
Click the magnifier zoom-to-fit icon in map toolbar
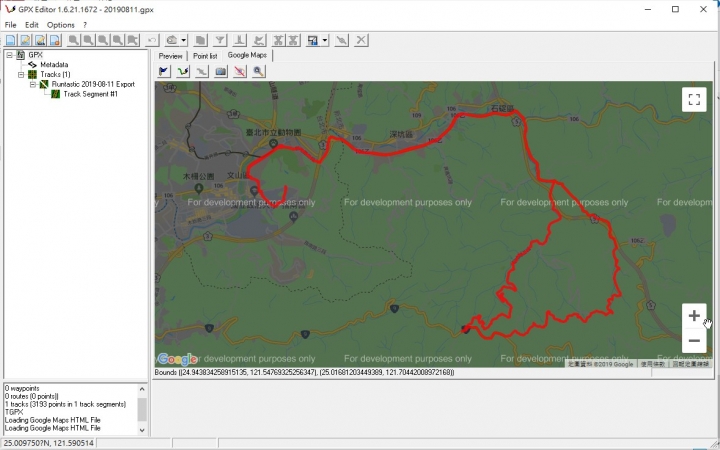click(x=259, y=72)
